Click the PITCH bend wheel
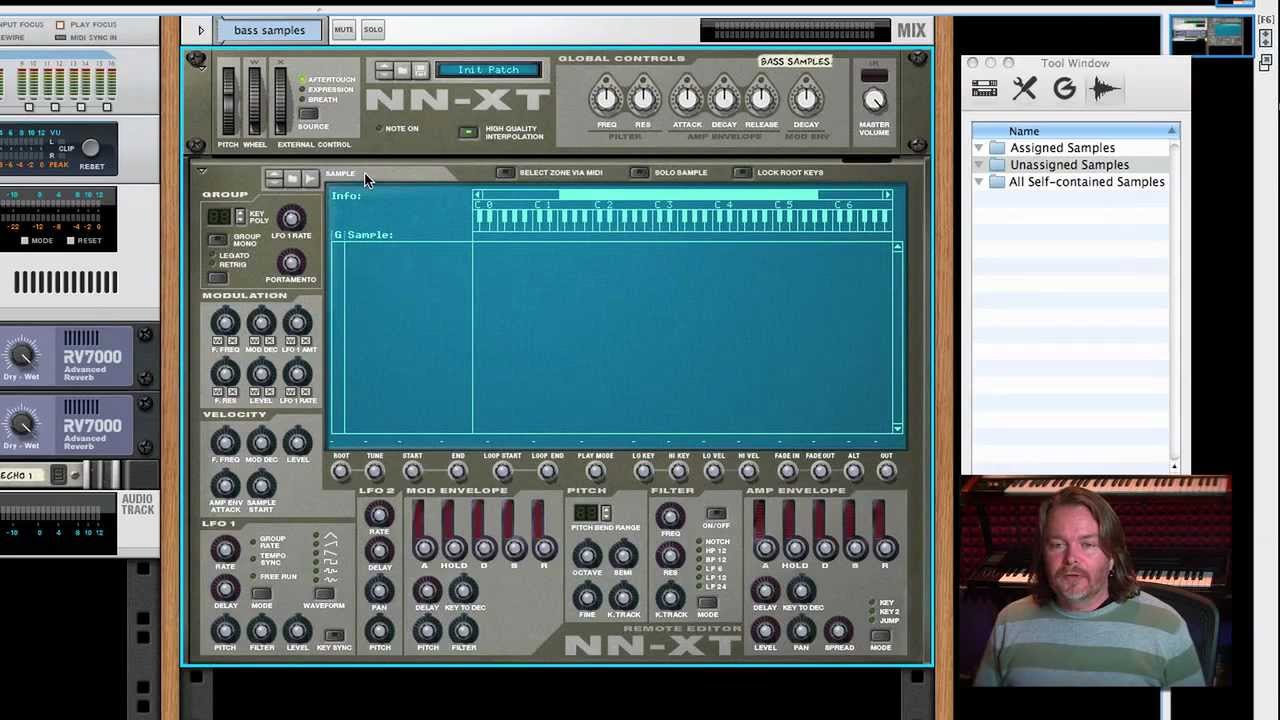The image size is (1280, 720). click(x=229, y=99)
